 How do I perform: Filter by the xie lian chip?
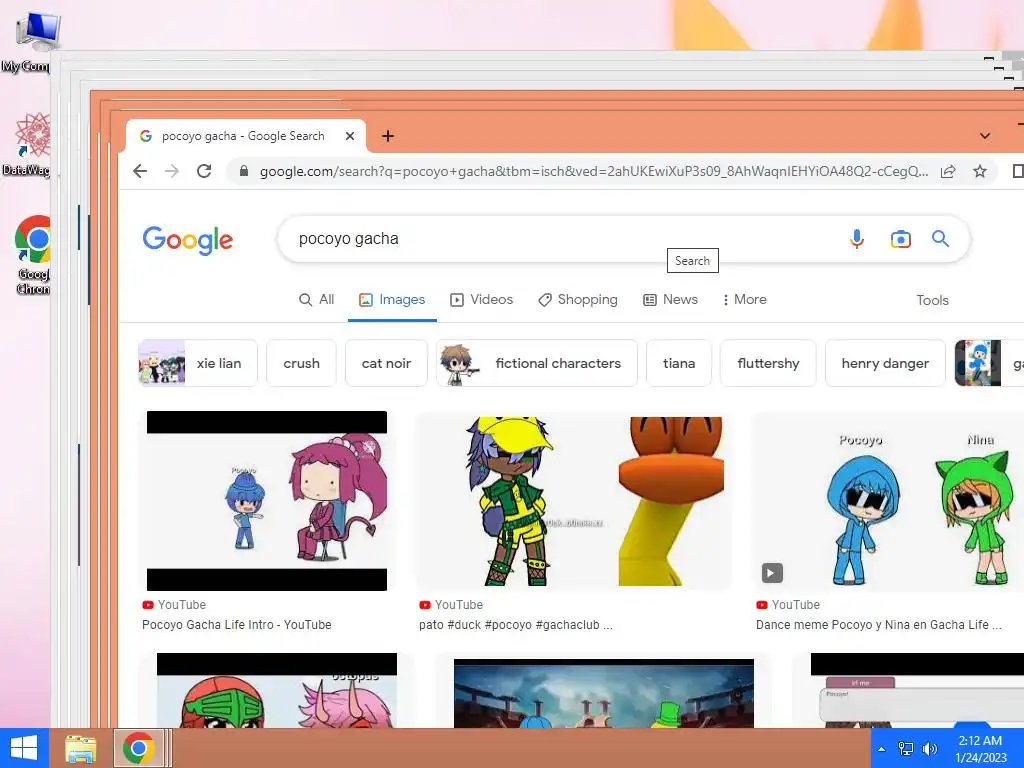[198, 363]
